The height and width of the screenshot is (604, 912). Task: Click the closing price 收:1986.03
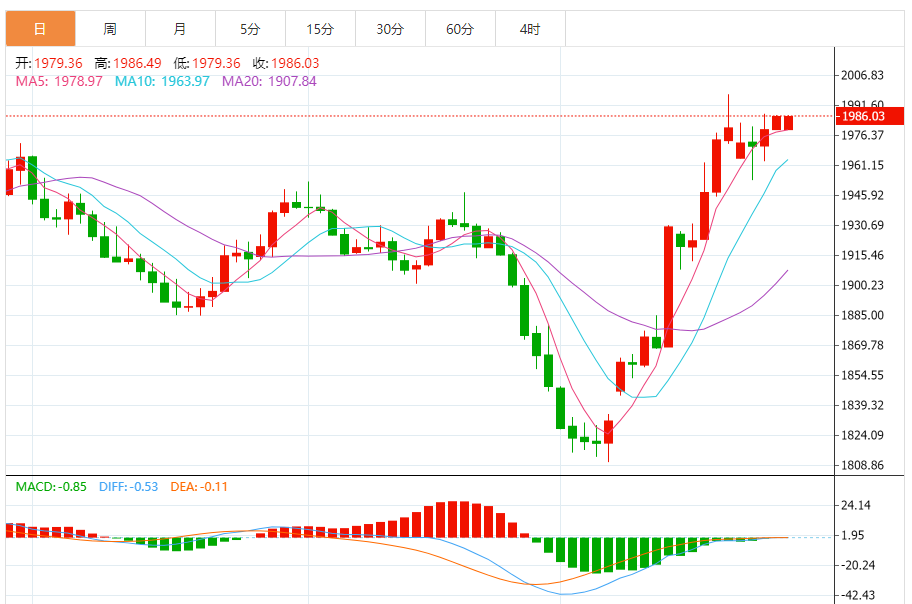[x=286, y=63]
